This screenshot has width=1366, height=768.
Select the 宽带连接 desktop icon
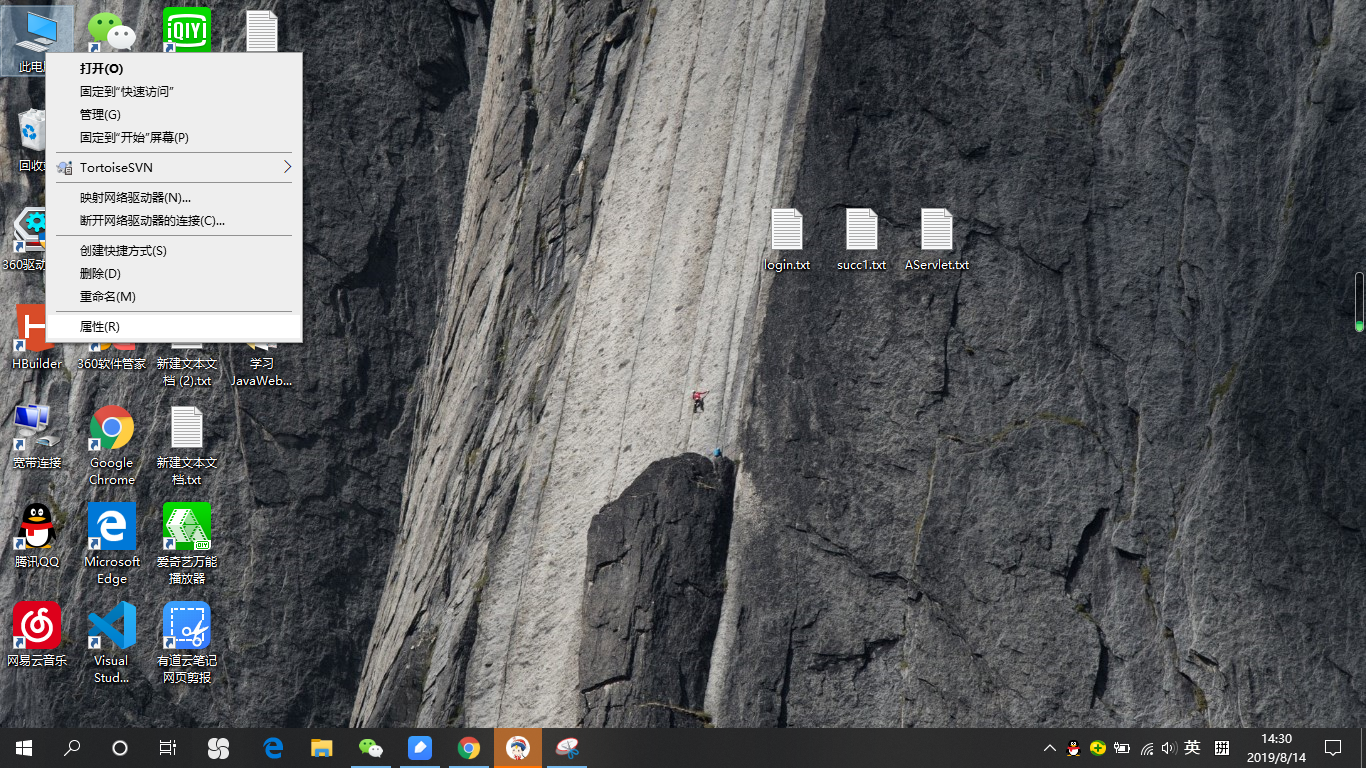[37, 437]
